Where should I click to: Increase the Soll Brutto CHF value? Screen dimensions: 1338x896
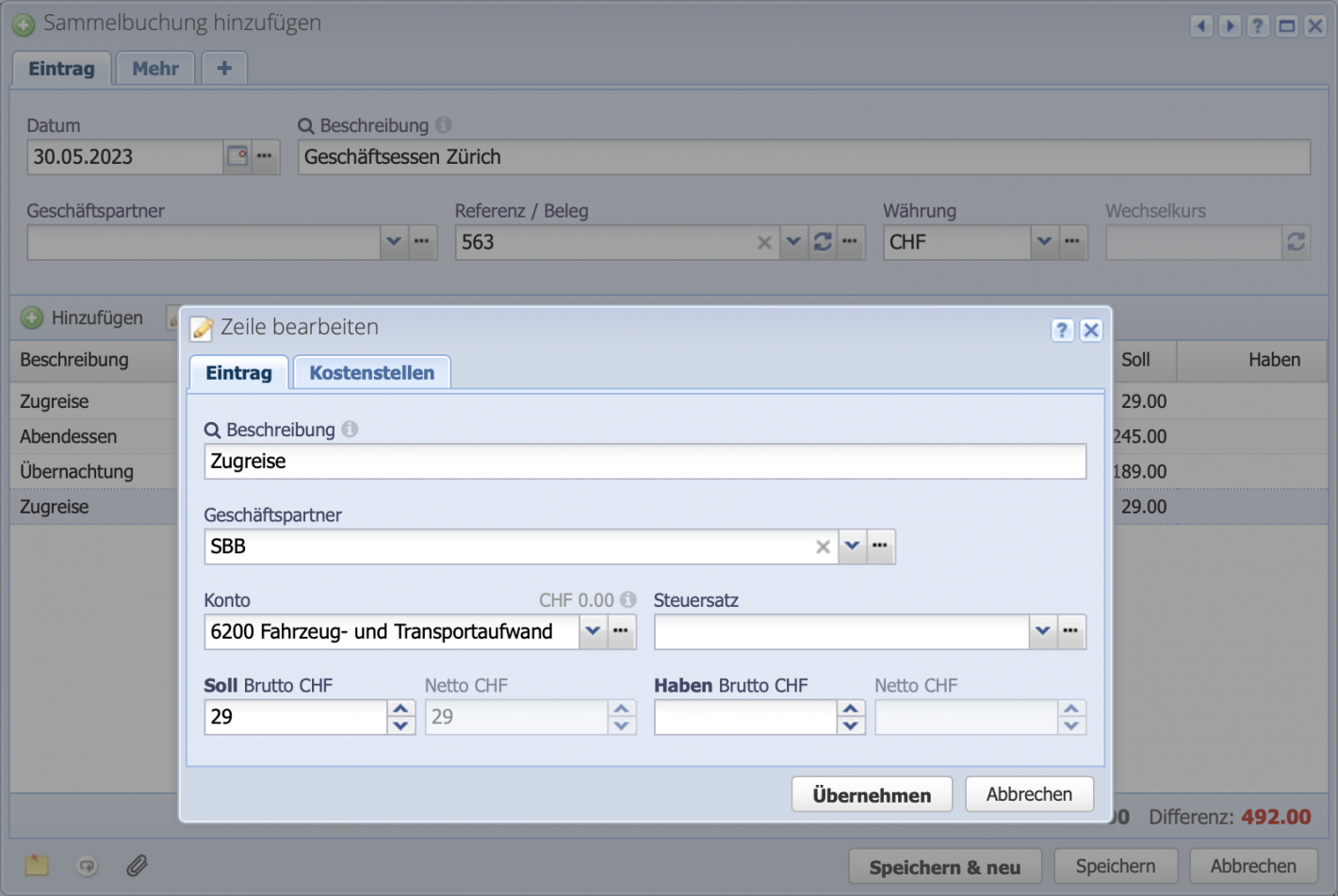(400, 709)
